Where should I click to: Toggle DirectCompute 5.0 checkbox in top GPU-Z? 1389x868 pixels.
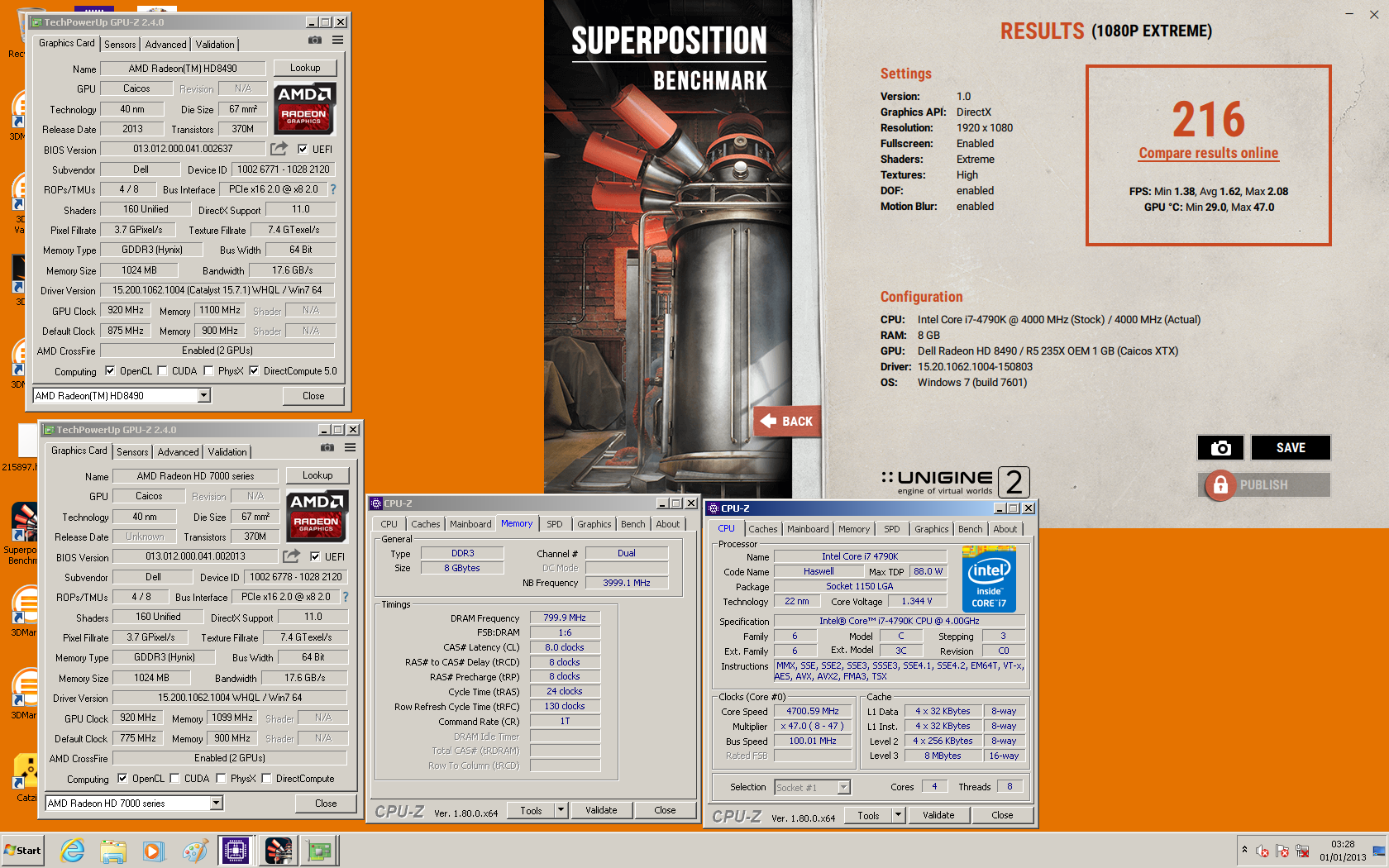click(x=254, y=370)
